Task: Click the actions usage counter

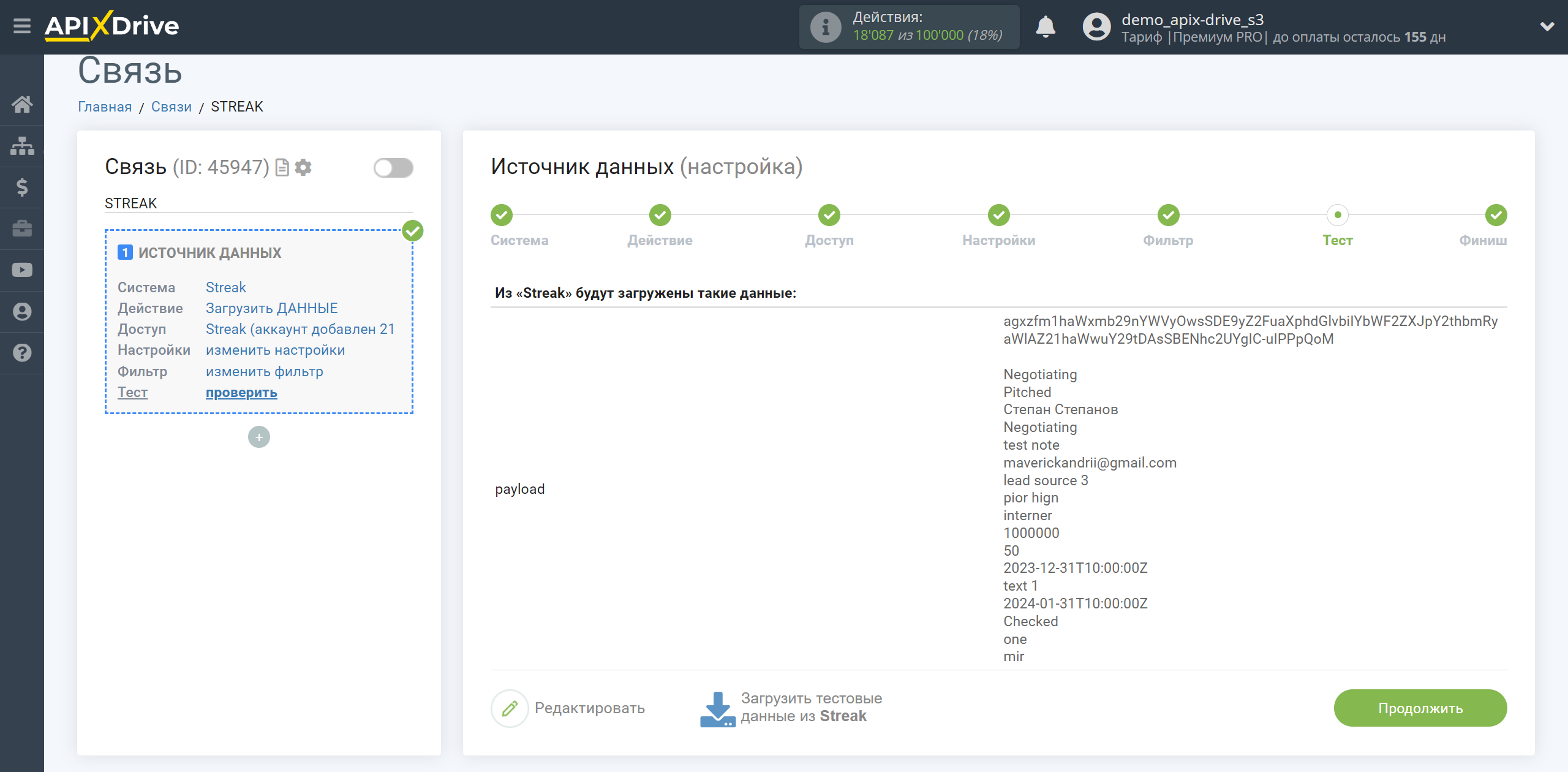Action: tap(928, 35)
